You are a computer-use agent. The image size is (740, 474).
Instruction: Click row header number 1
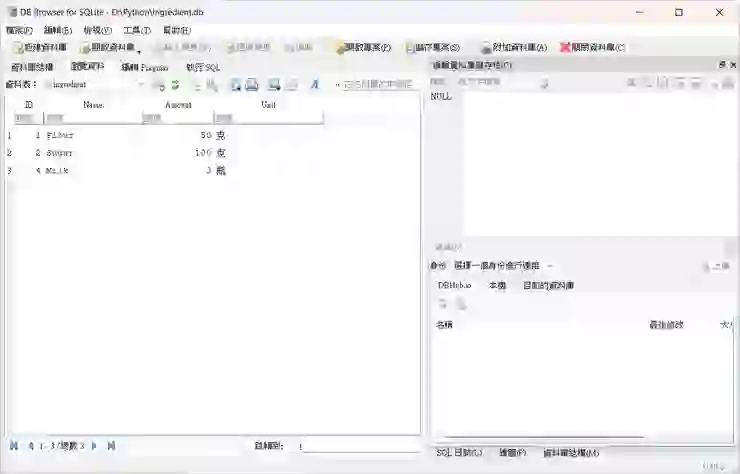(9, 135)
